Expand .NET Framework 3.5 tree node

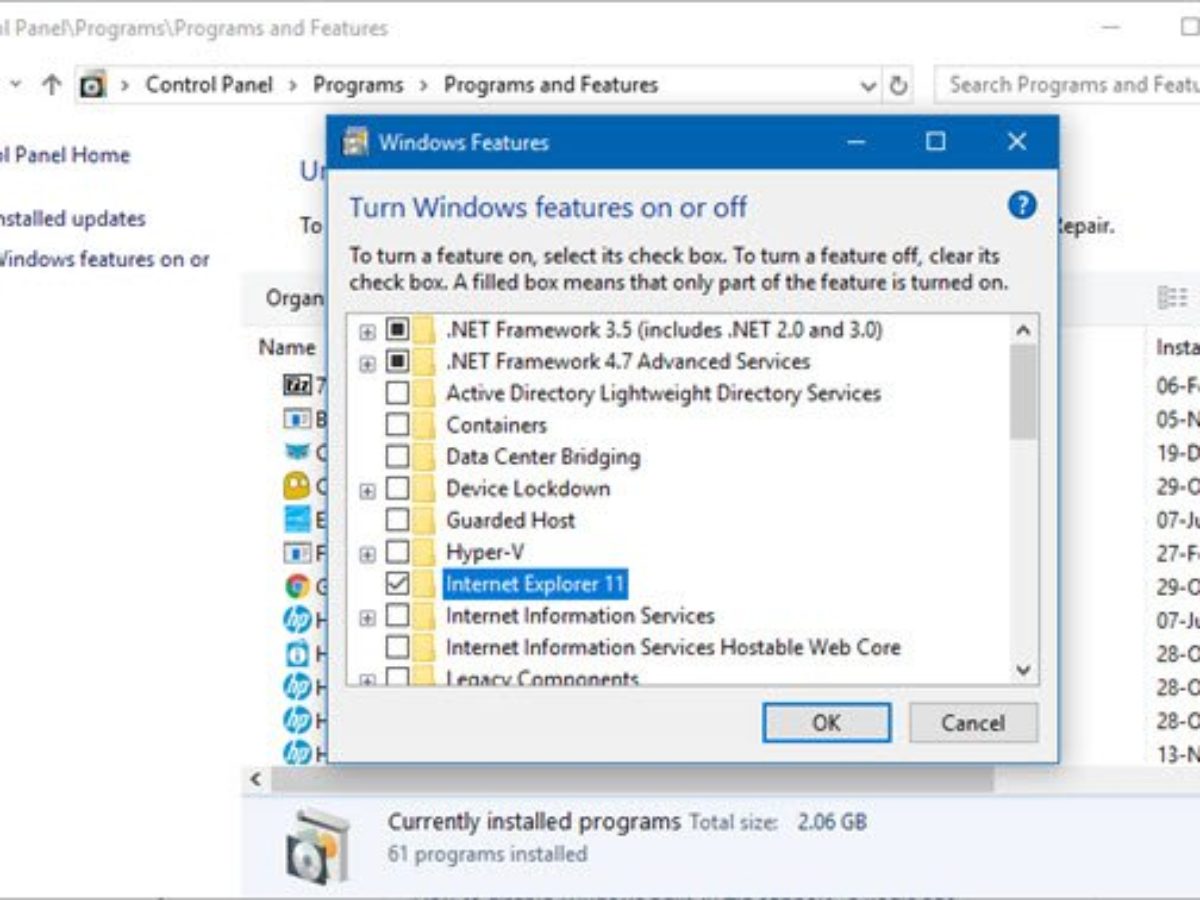coord(367,330)
